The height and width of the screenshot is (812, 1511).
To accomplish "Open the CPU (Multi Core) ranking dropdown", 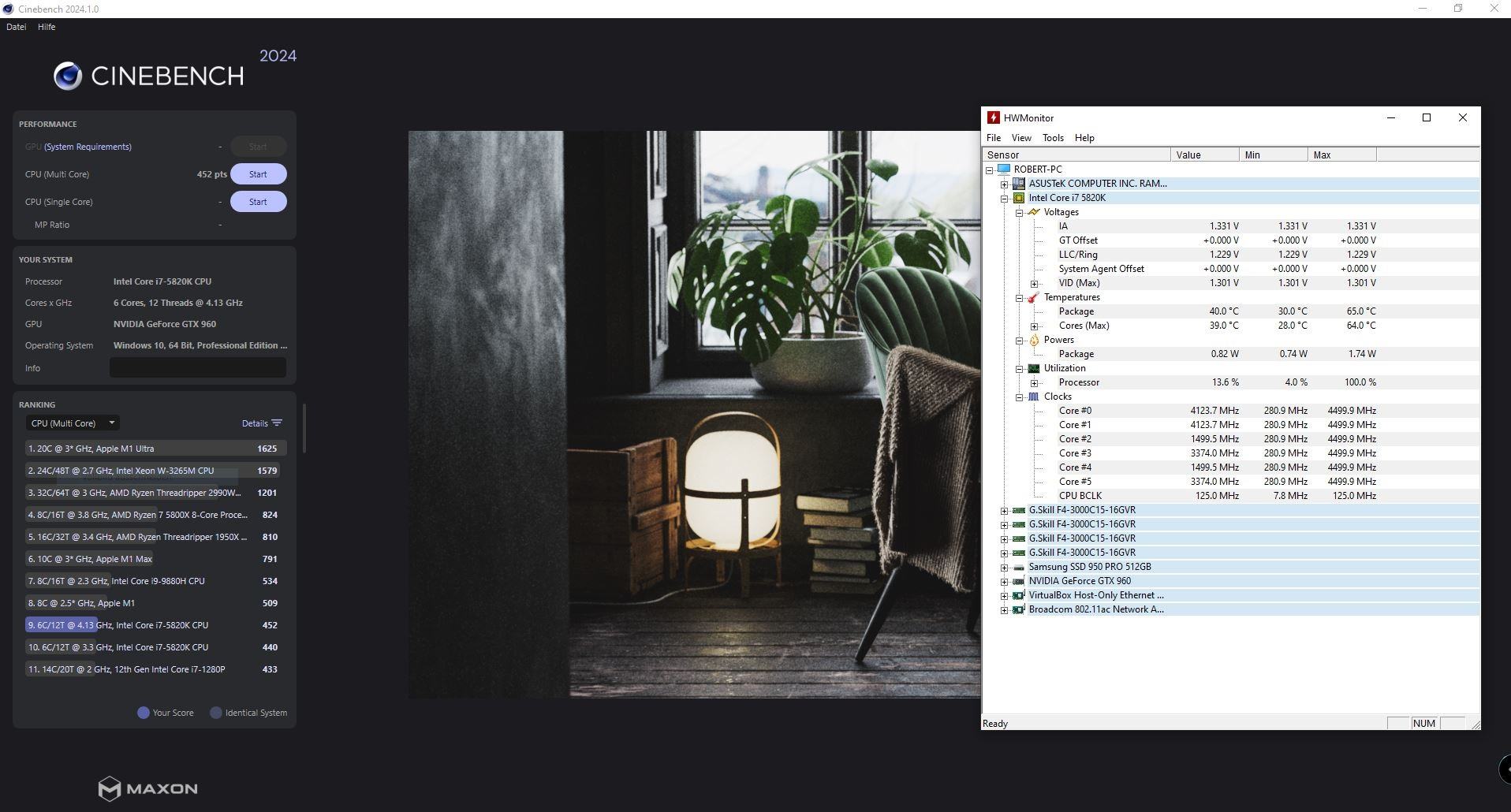I will click(x=73, y=423).
